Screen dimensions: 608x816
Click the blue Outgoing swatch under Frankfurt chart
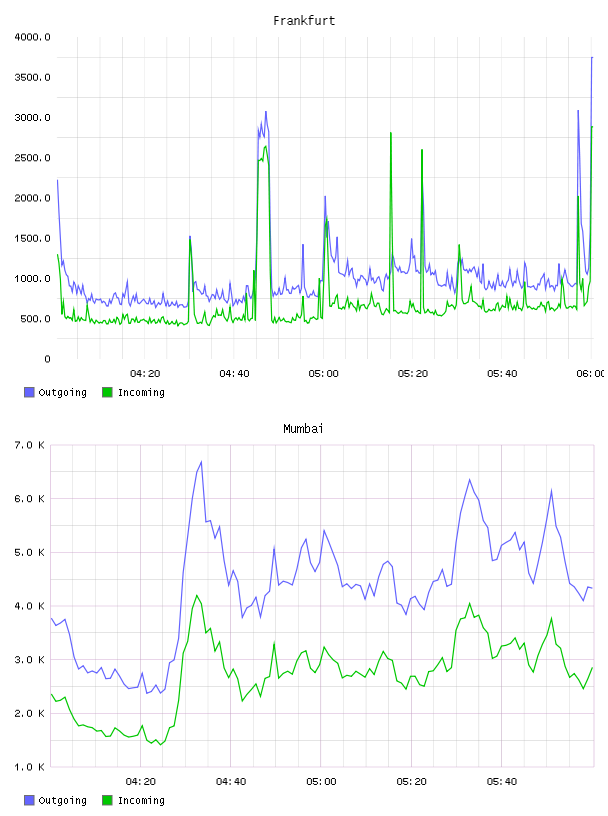(29, 392)
